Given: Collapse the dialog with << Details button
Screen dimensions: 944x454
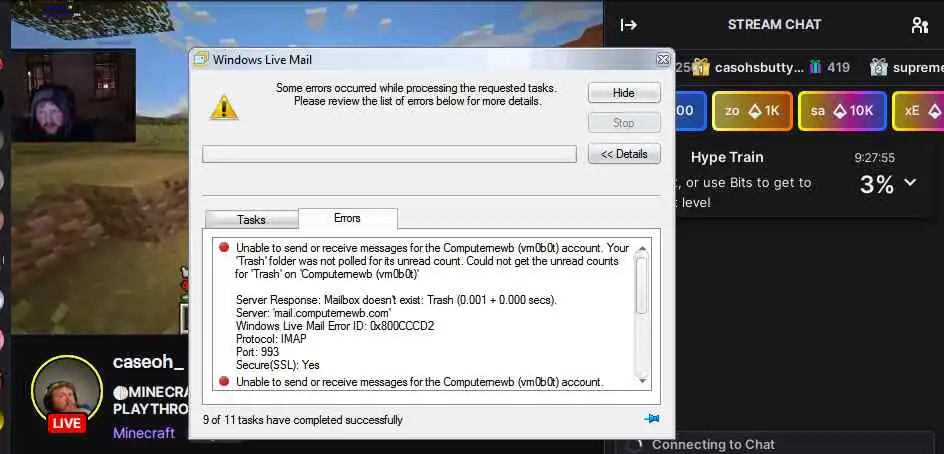Looking at the screenshot, I should [x=624, y=154].
